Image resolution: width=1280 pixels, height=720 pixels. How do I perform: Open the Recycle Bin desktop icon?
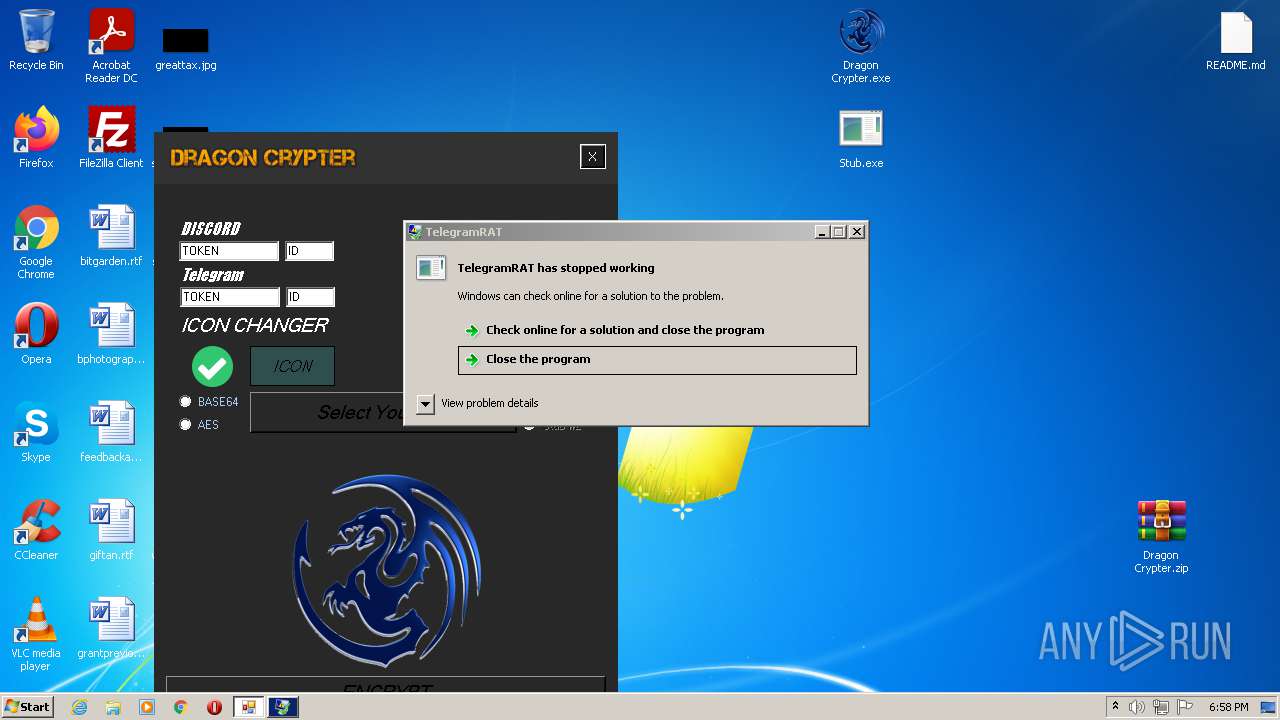point(36,40)
